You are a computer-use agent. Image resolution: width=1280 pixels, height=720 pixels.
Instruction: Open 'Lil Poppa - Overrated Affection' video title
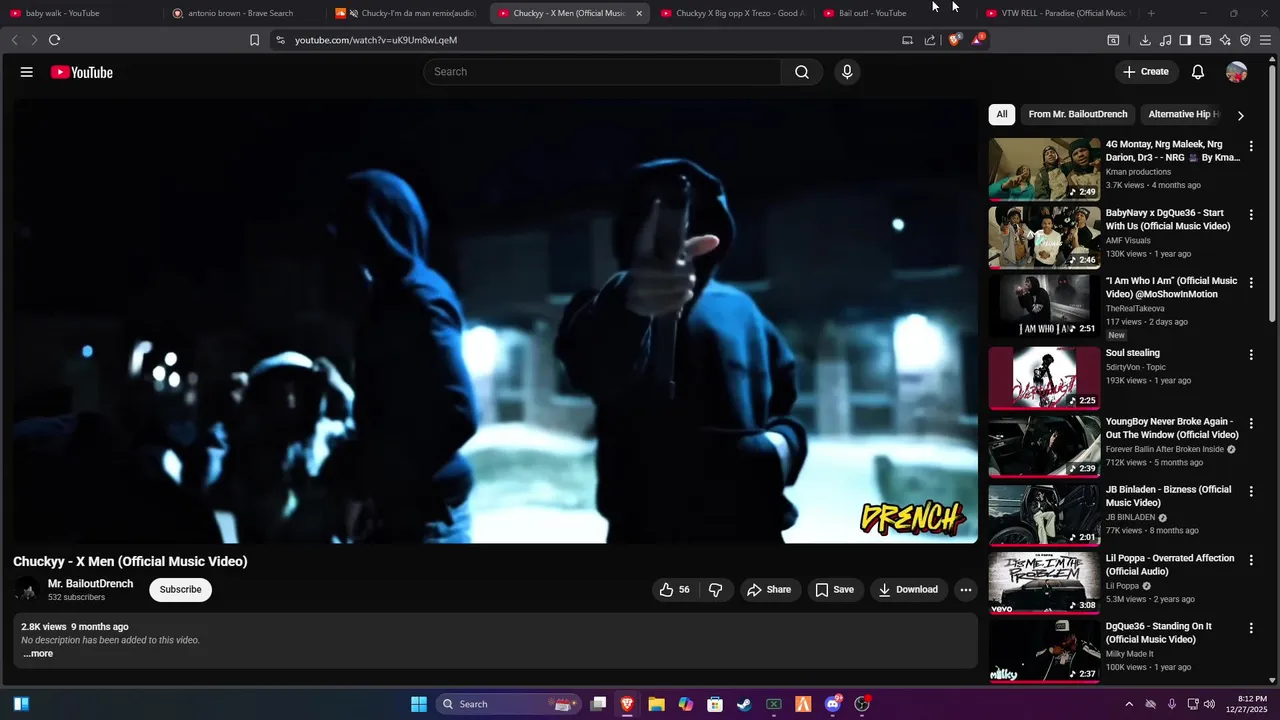1170,565
